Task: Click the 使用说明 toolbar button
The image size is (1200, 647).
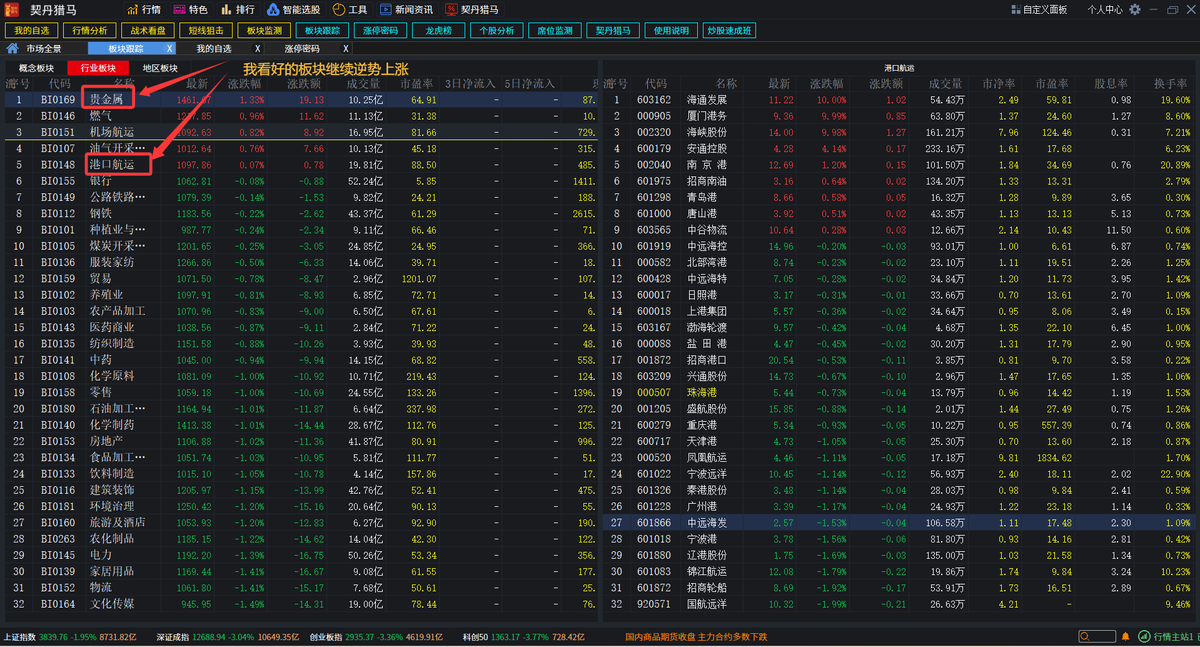Action: coord(671,30)
